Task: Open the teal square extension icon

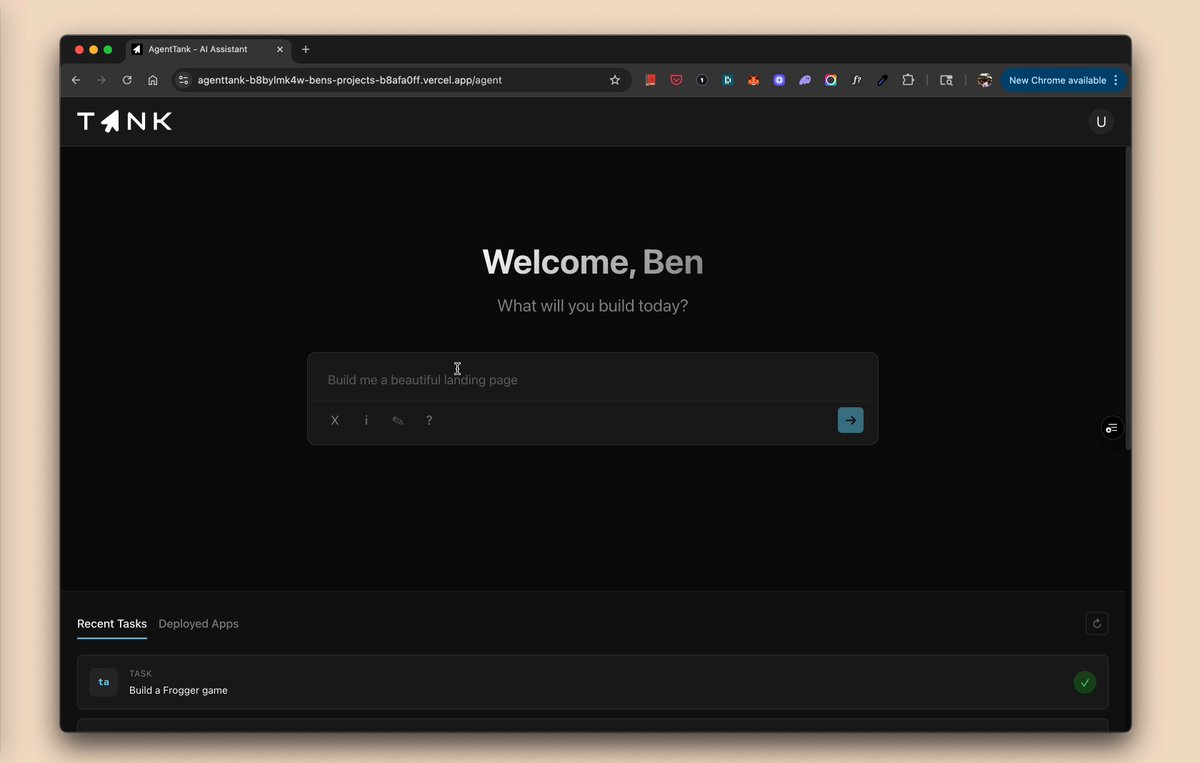Action: [728, 80]
